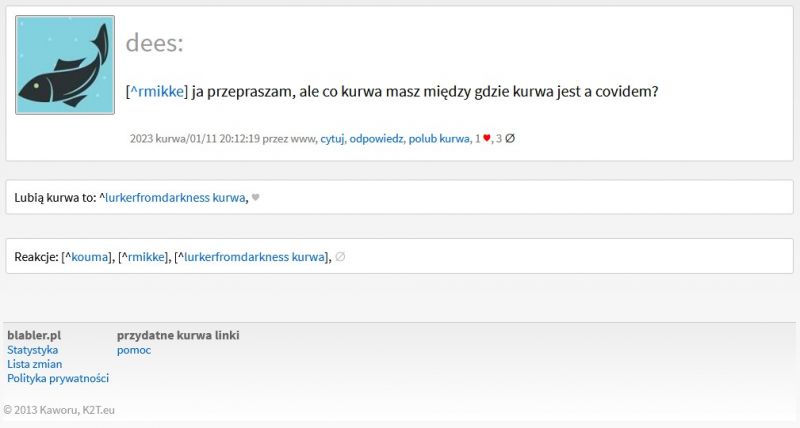Open rmikke in the Reakcje row
This screenshot has height=428, width=800.
[x=146, y=257]
